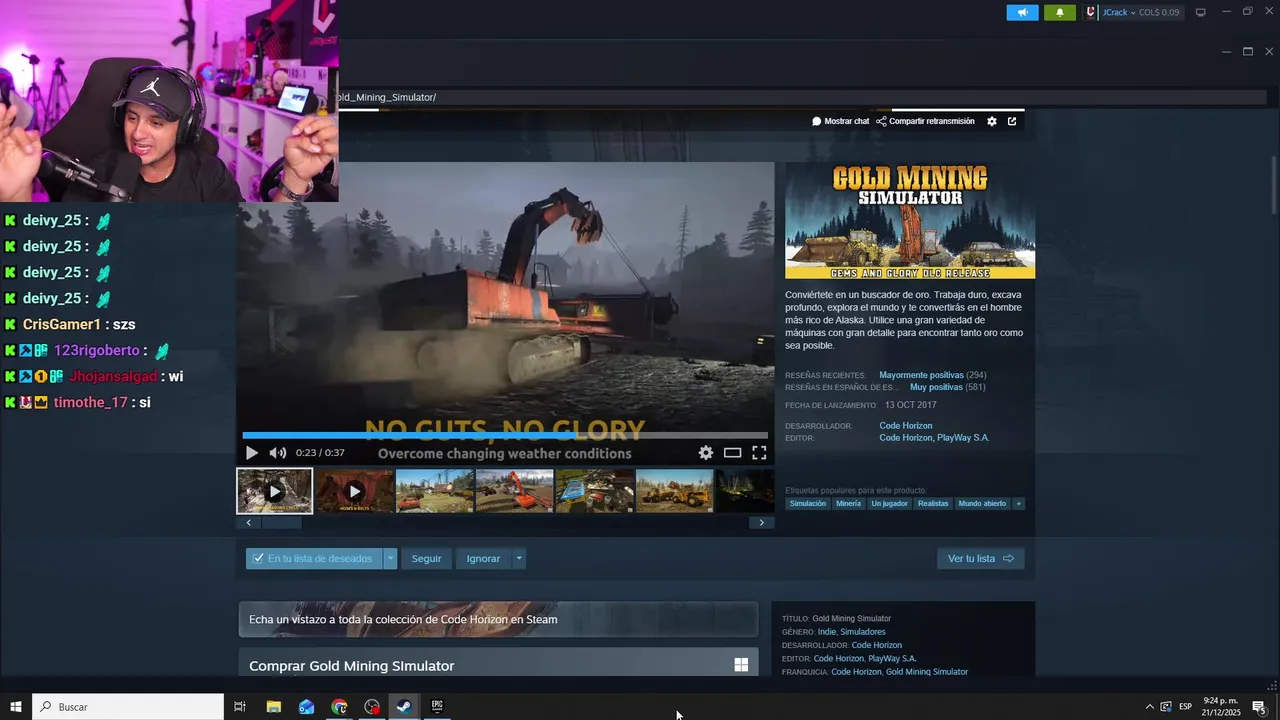The height and width of the screenshot is (720, 1280).
Task: Select the third screenshot thumbnail with the red truck
Action: coord(434,491)
